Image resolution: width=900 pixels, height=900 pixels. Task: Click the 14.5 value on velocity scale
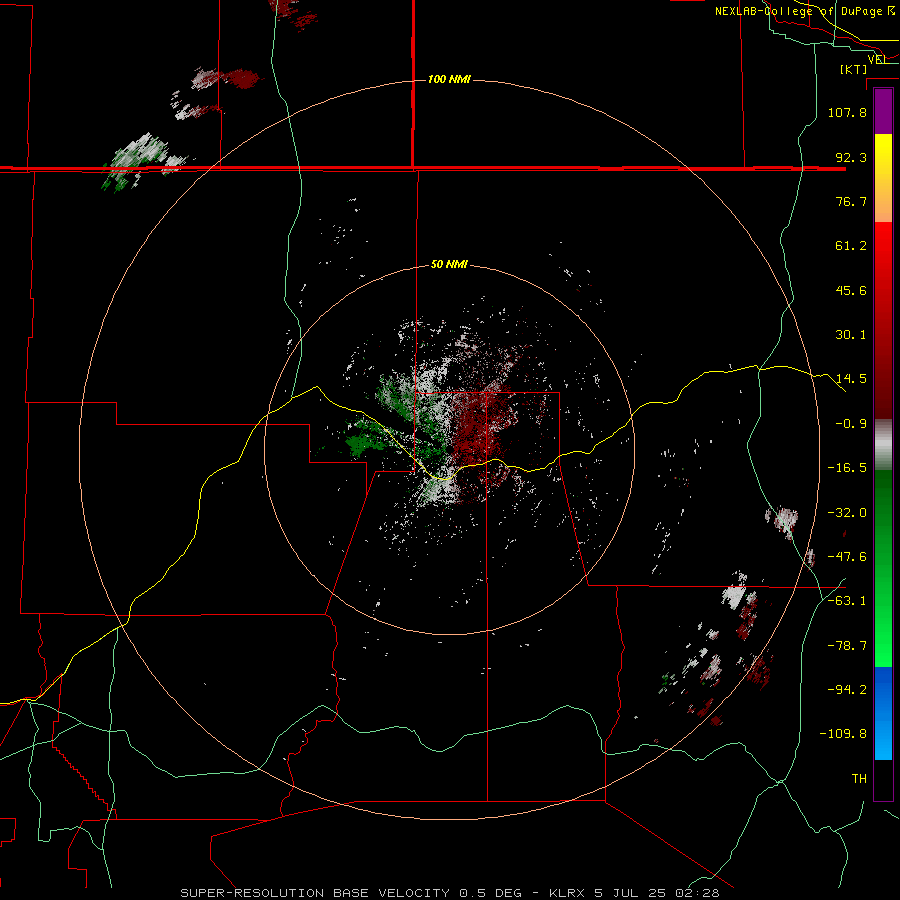pos(851,379)
